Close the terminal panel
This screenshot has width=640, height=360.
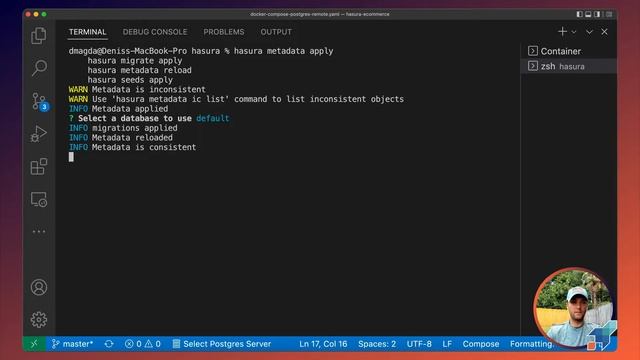point(604,32)
